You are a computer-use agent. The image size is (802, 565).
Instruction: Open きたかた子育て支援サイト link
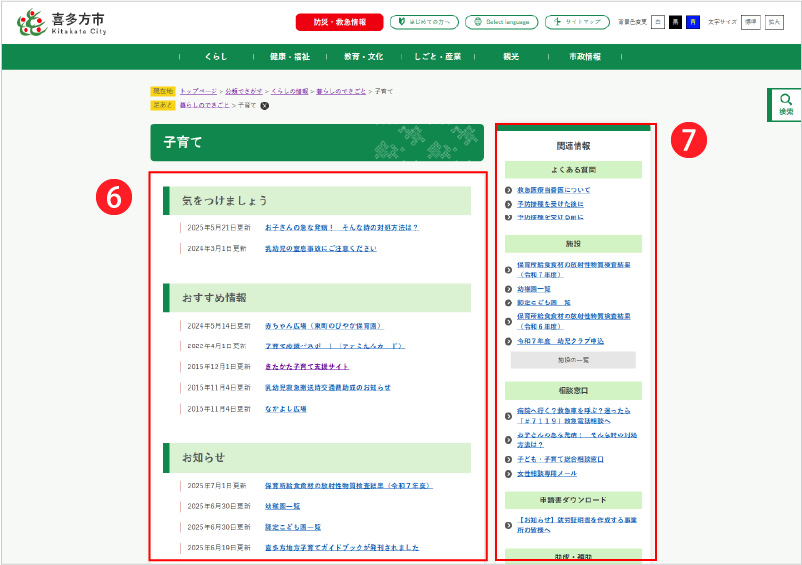tap(307, 367)
